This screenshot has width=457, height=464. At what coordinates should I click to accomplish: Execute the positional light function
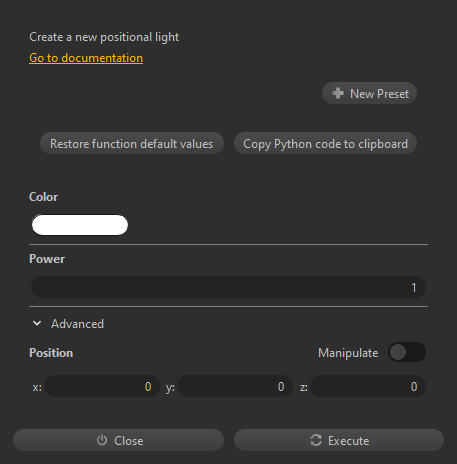tap(339, 440)
